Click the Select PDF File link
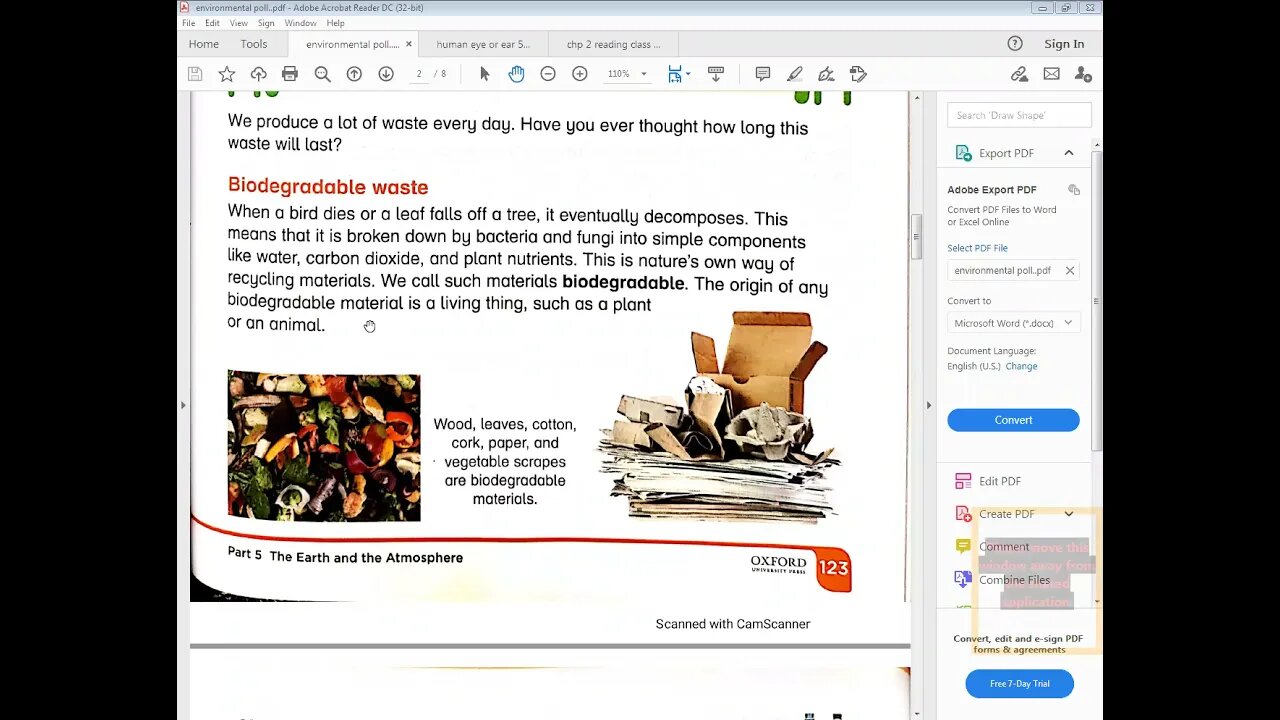This screenshot has height=720, width=1280. click(x=977, y=248)
